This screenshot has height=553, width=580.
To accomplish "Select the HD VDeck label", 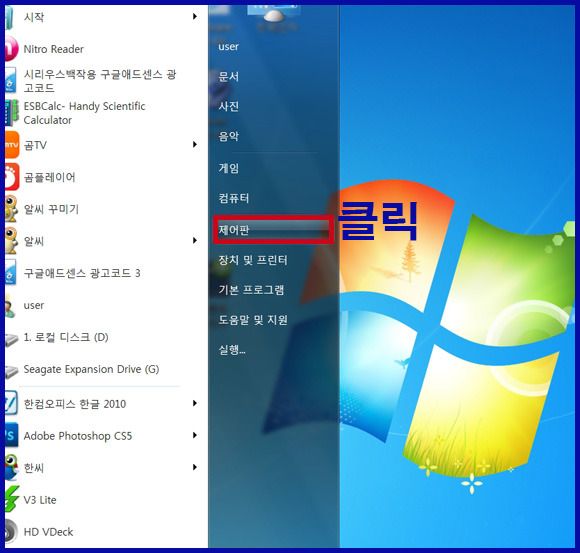I will tap(48, 532).
